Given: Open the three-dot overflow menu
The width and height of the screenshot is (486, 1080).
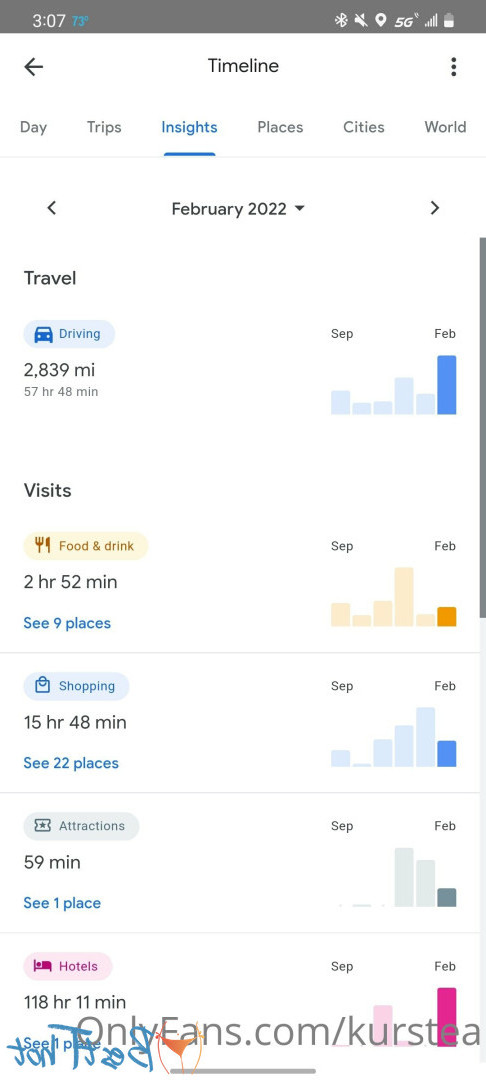Looking at the screenshot, I should click(x=453, y=67).
